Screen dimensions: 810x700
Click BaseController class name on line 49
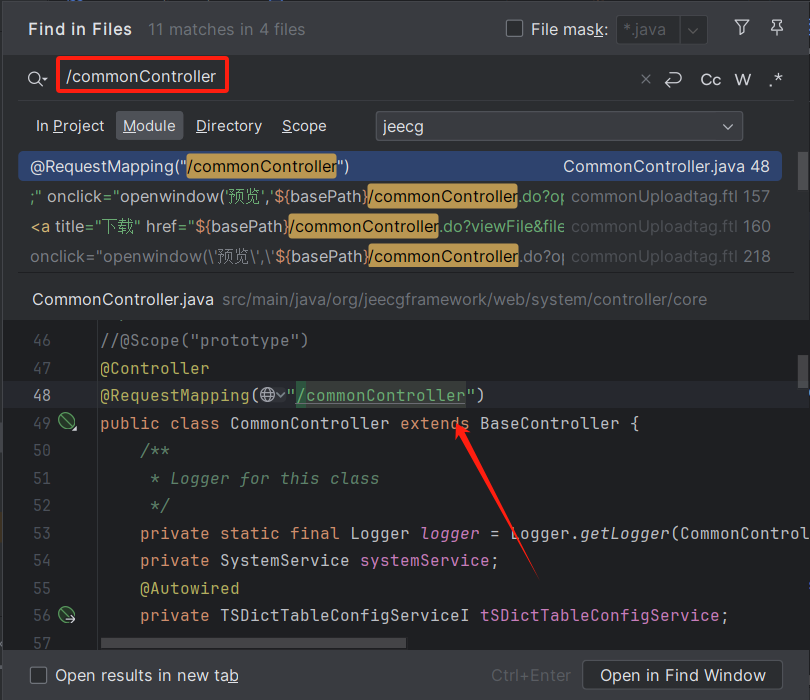[x=550, y=424]
